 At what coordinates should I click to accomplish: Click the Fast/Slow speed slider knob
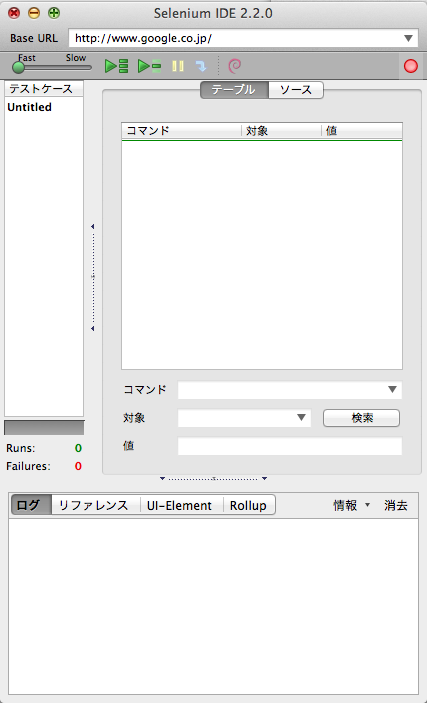[18, 68]
